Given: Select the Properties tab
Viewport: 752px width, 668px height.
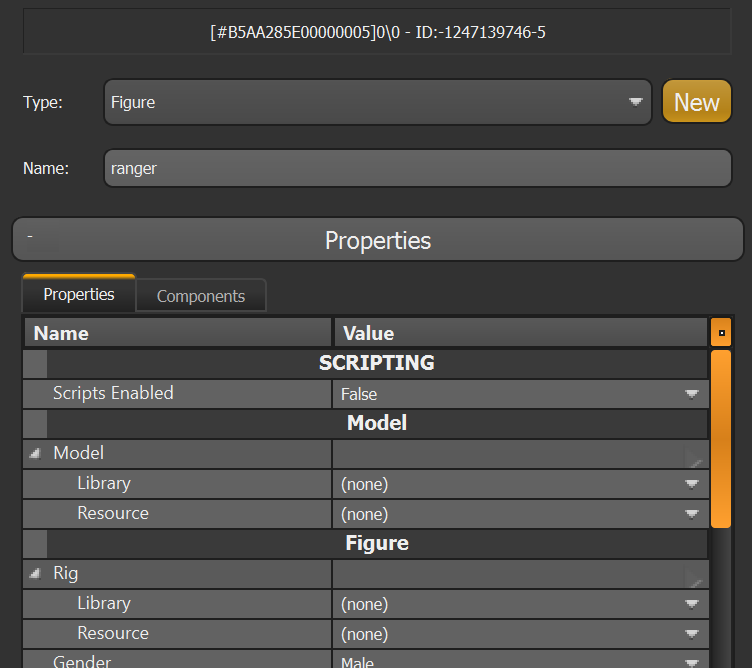Looking at the screenshot, I should (x=79, y=295).
